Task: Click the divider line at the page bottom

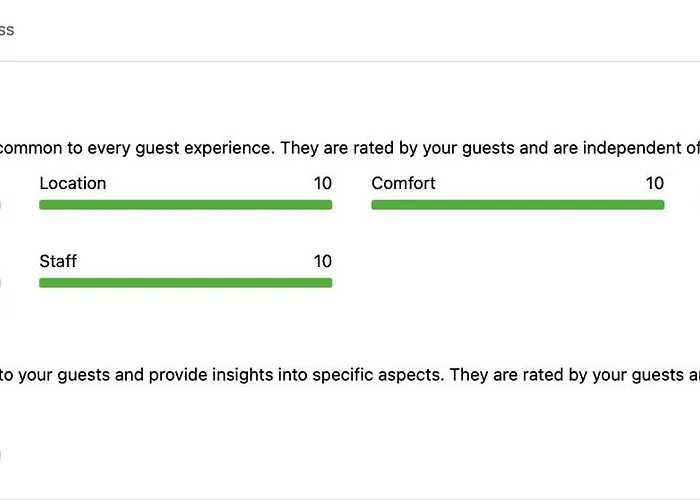Action: 350,497
